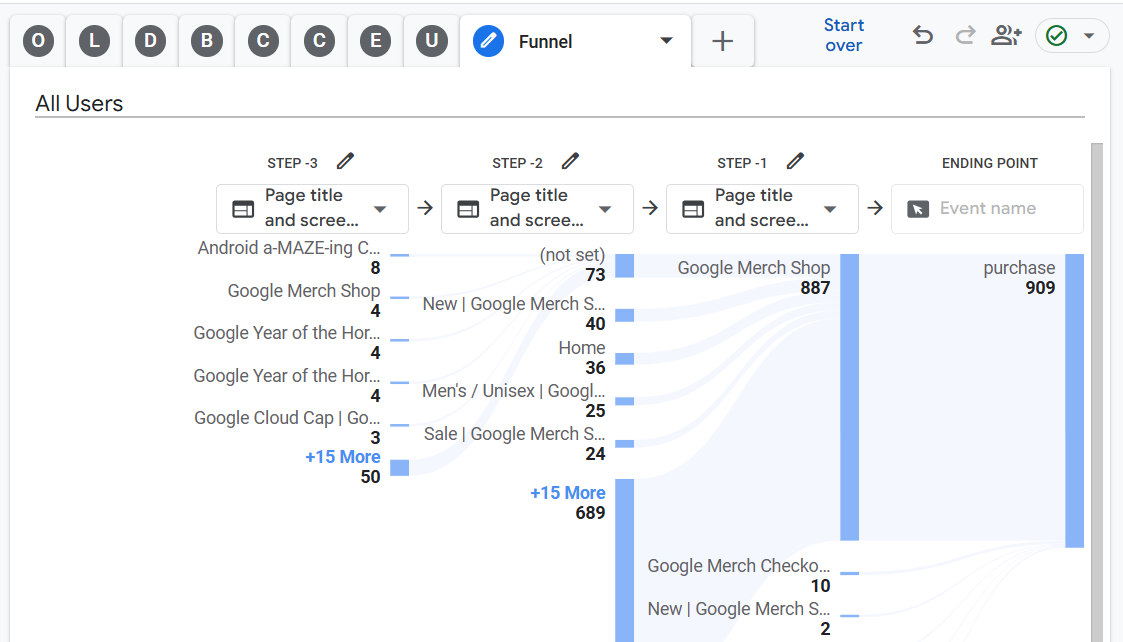The image size is (1123, 642).
Task: Click the page layout icon in STEP -3 selector
Action: pos(243,209)
